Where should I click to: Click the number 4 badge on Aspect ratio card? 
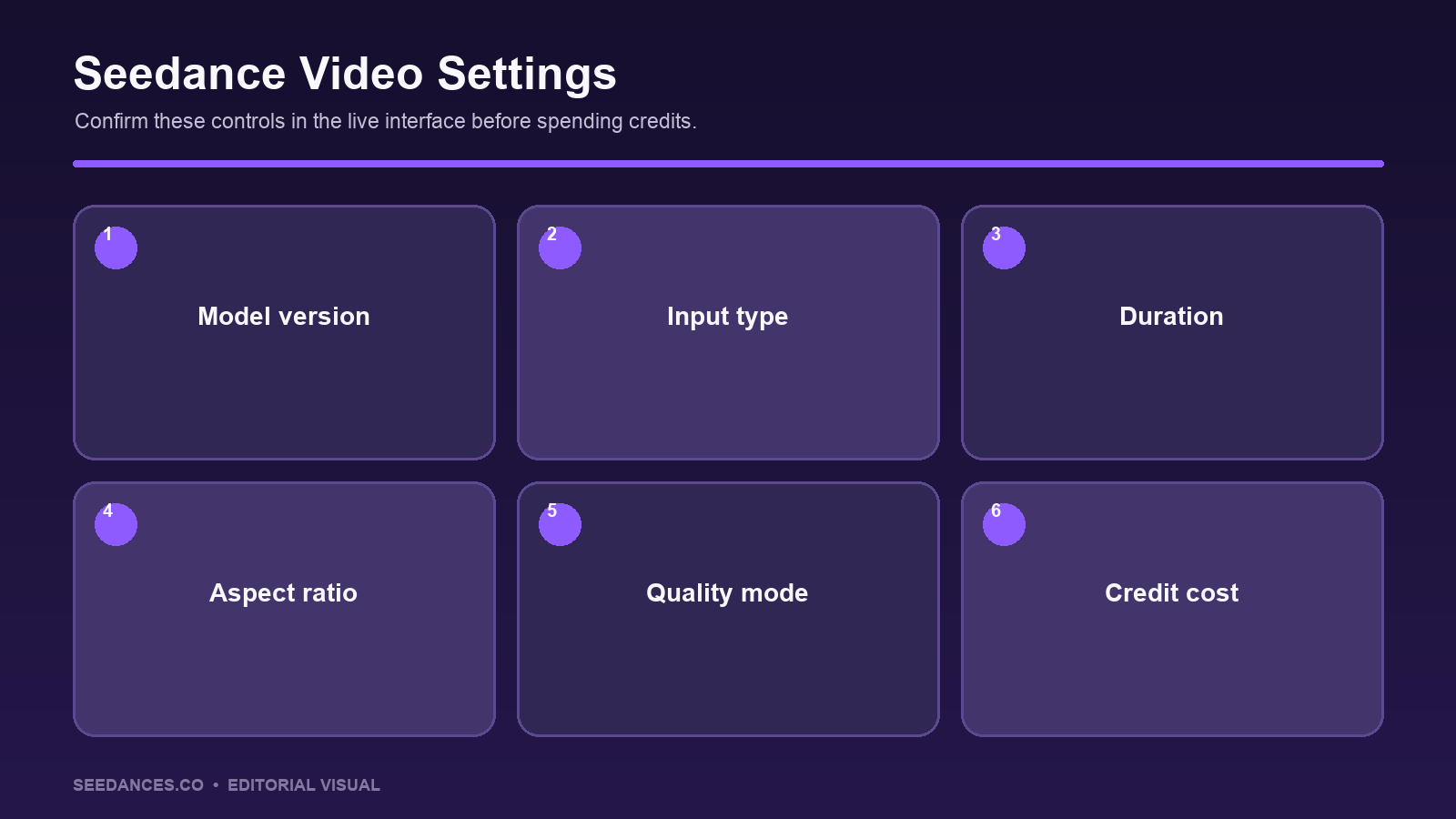(116, 524)
